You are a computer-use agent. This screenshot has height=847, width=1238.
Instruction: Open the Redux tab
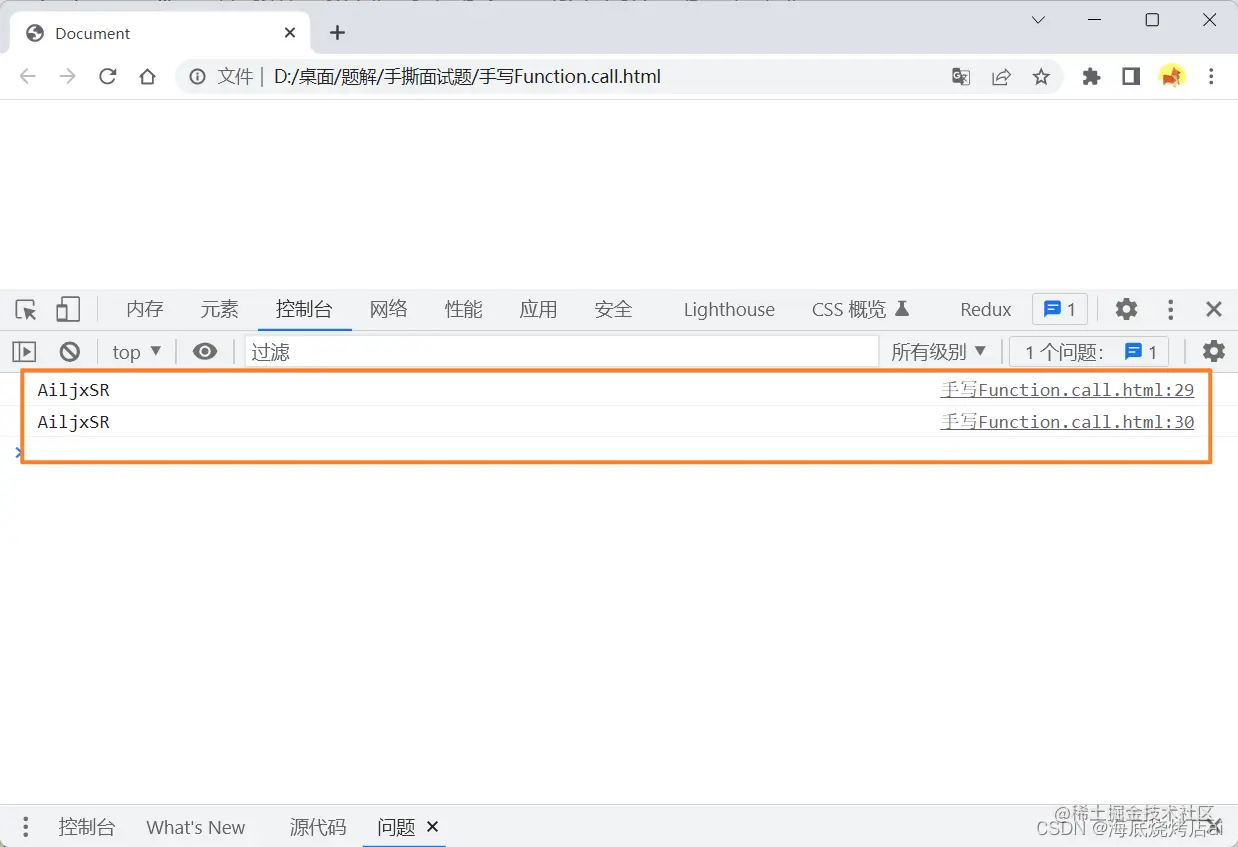coord(986,309)
